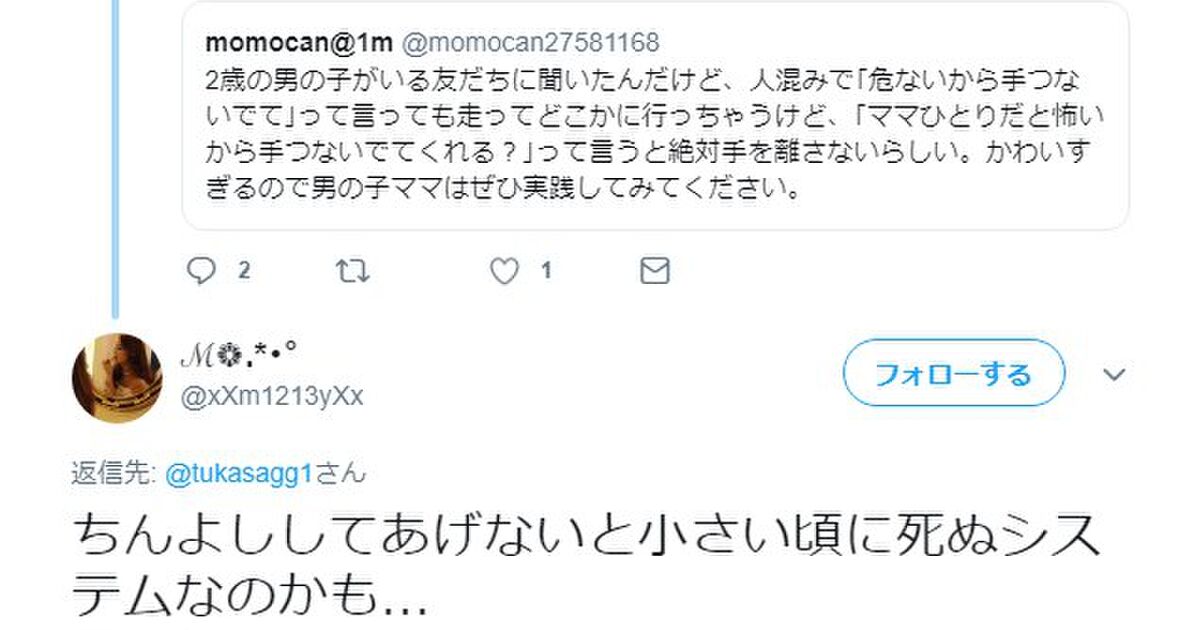
Task: Open the tweet options chevron menu
Action: point(1114,375)
